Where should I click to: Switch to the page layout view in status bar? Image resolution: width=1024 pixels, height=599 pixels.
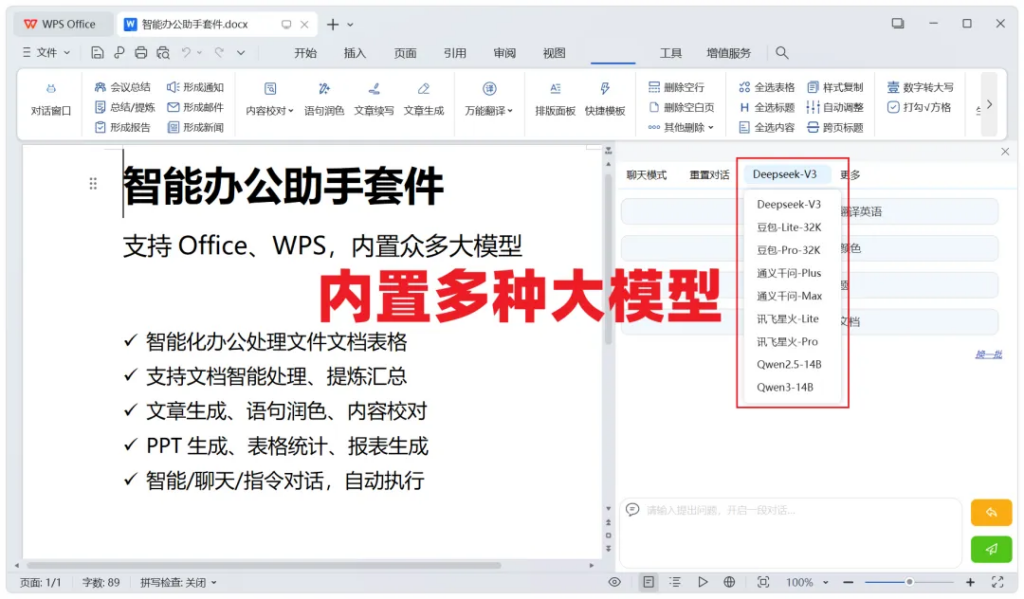(649, 582)
